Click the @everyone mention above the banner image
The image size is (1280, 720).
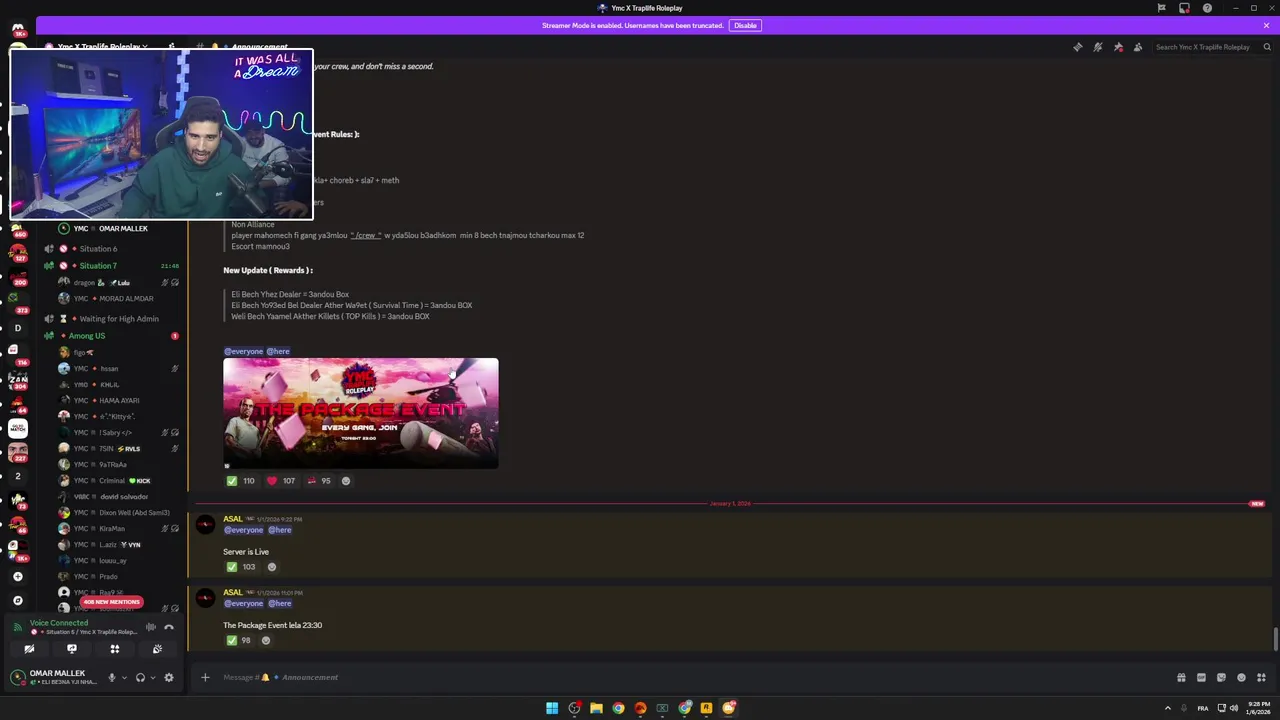tap(243, 351)
